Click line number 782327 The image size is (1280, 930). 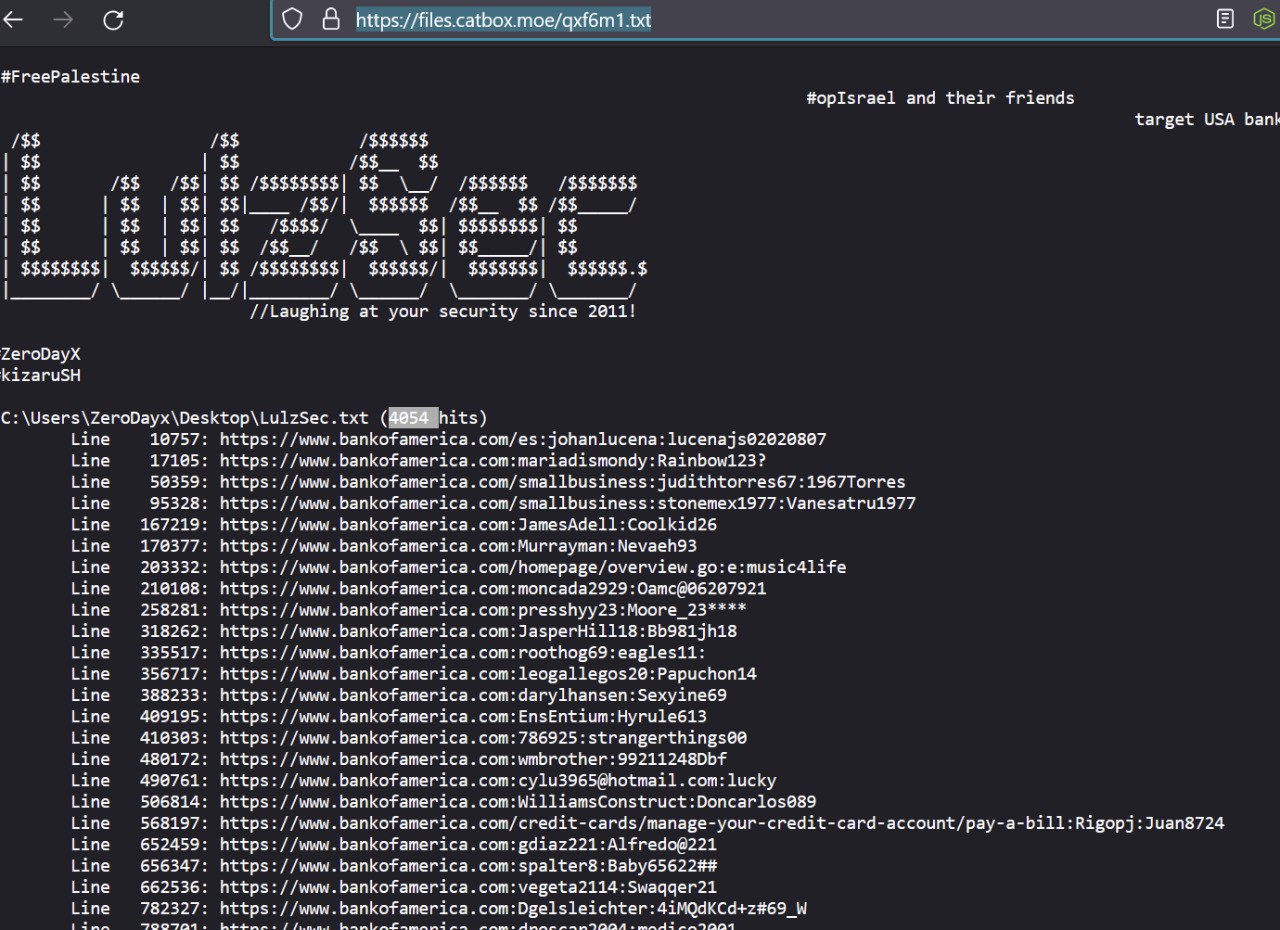[171, 908]
